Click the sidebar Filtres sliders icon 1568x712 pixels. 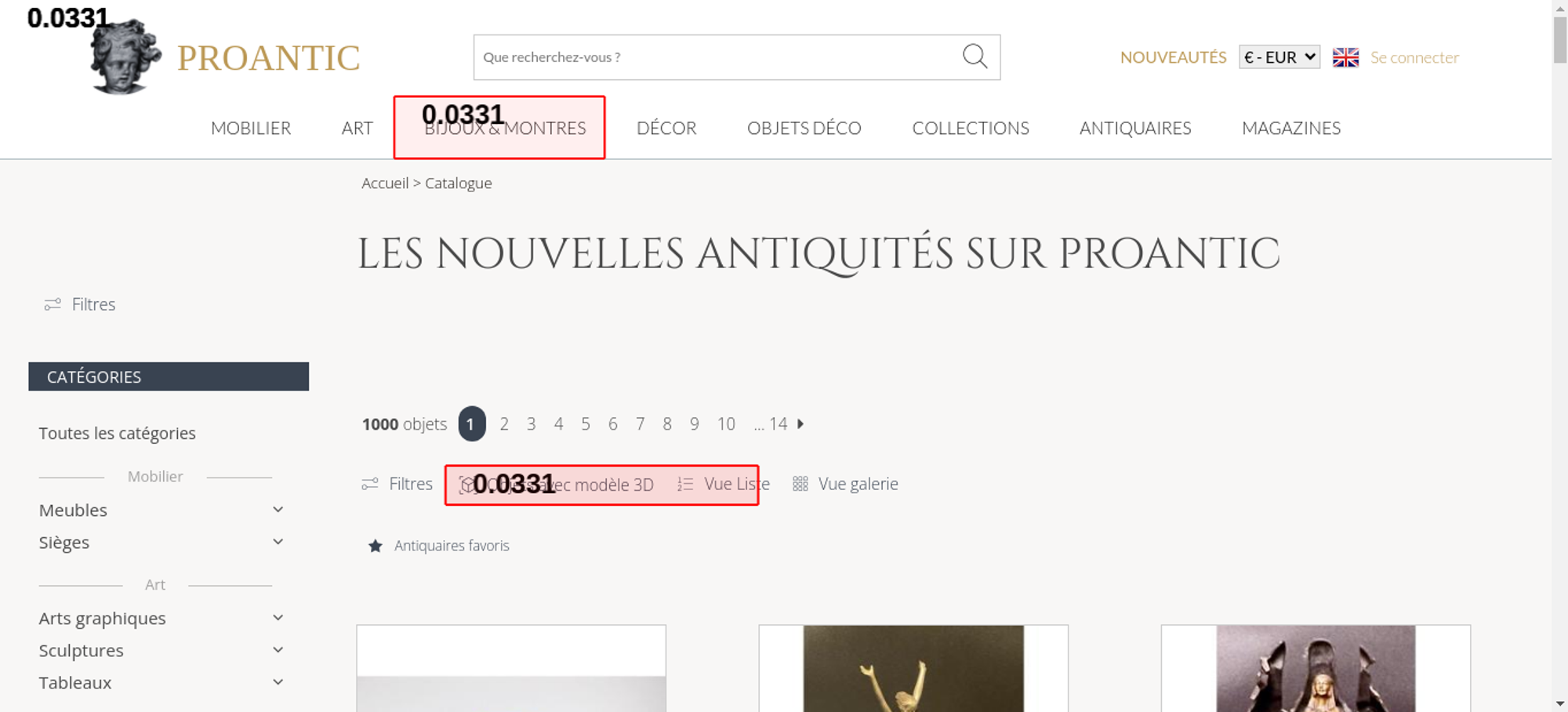pyautogui.click(x=53, y=304)
